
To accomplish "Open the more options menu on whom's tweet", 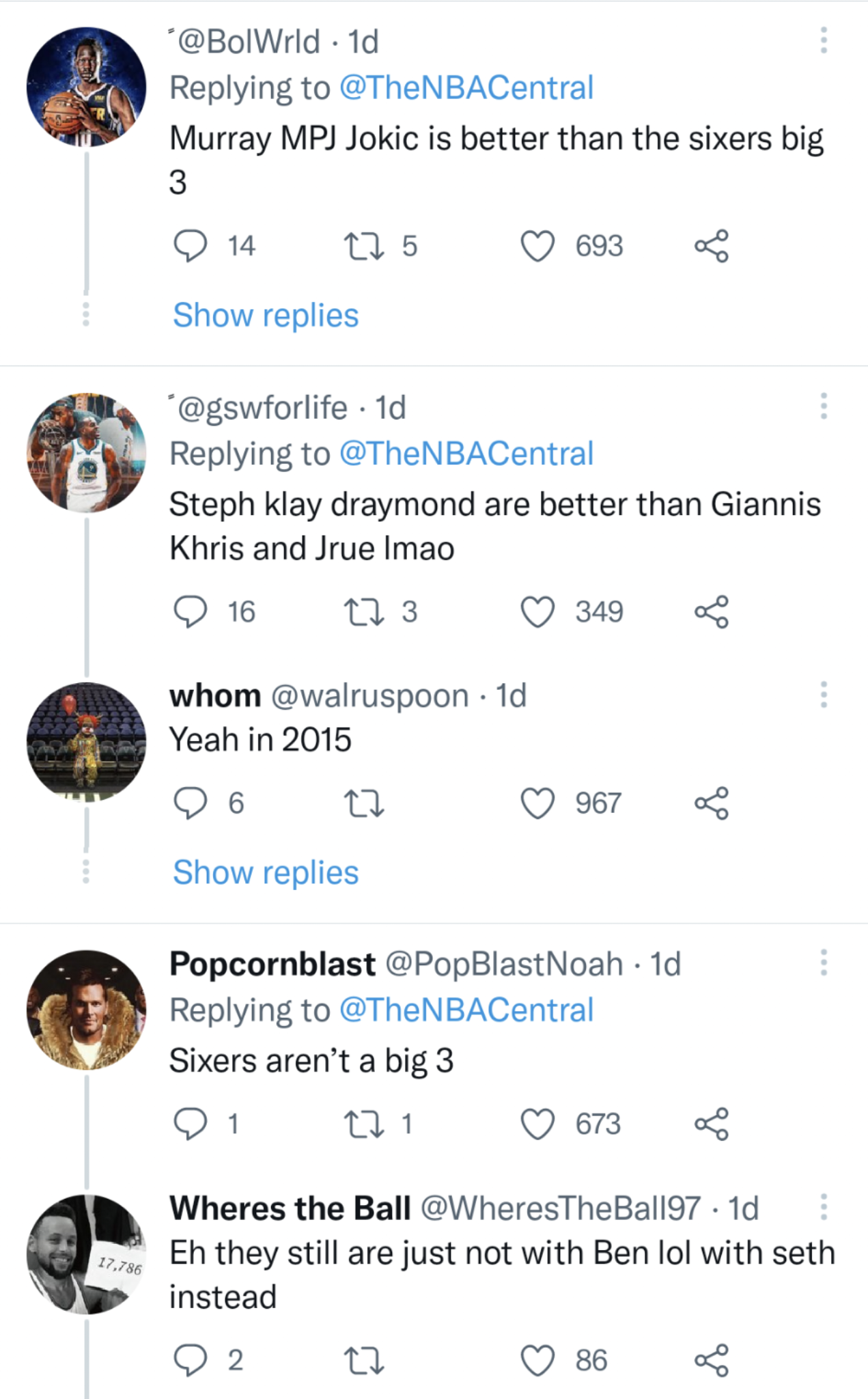I will pos(823,693).
